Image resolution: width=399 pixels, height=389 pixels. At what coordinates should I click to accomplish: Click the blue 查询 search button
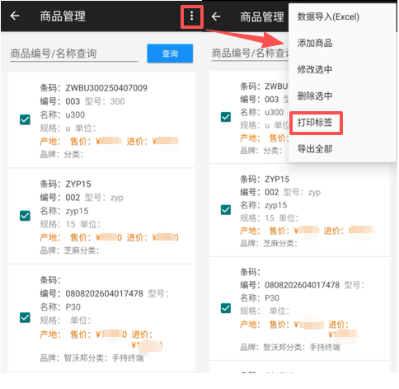[170, 53]
